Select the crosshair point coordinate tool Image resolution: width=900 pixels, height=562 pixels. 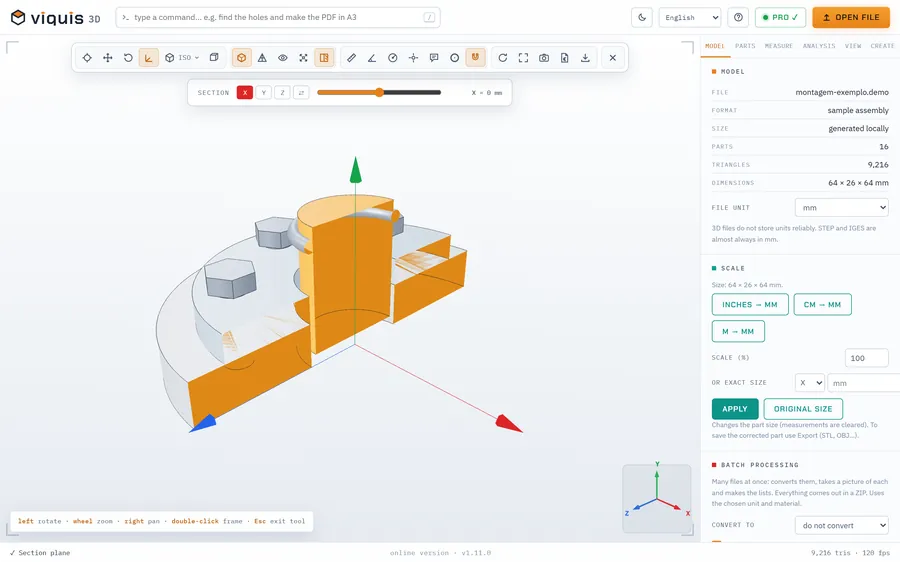pos(413,57)
